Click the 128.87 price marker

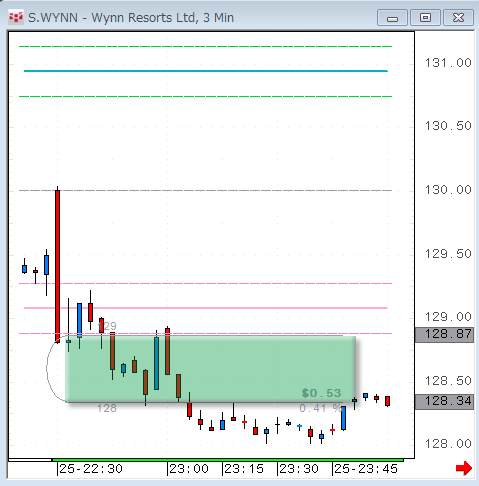click(444, 334)
